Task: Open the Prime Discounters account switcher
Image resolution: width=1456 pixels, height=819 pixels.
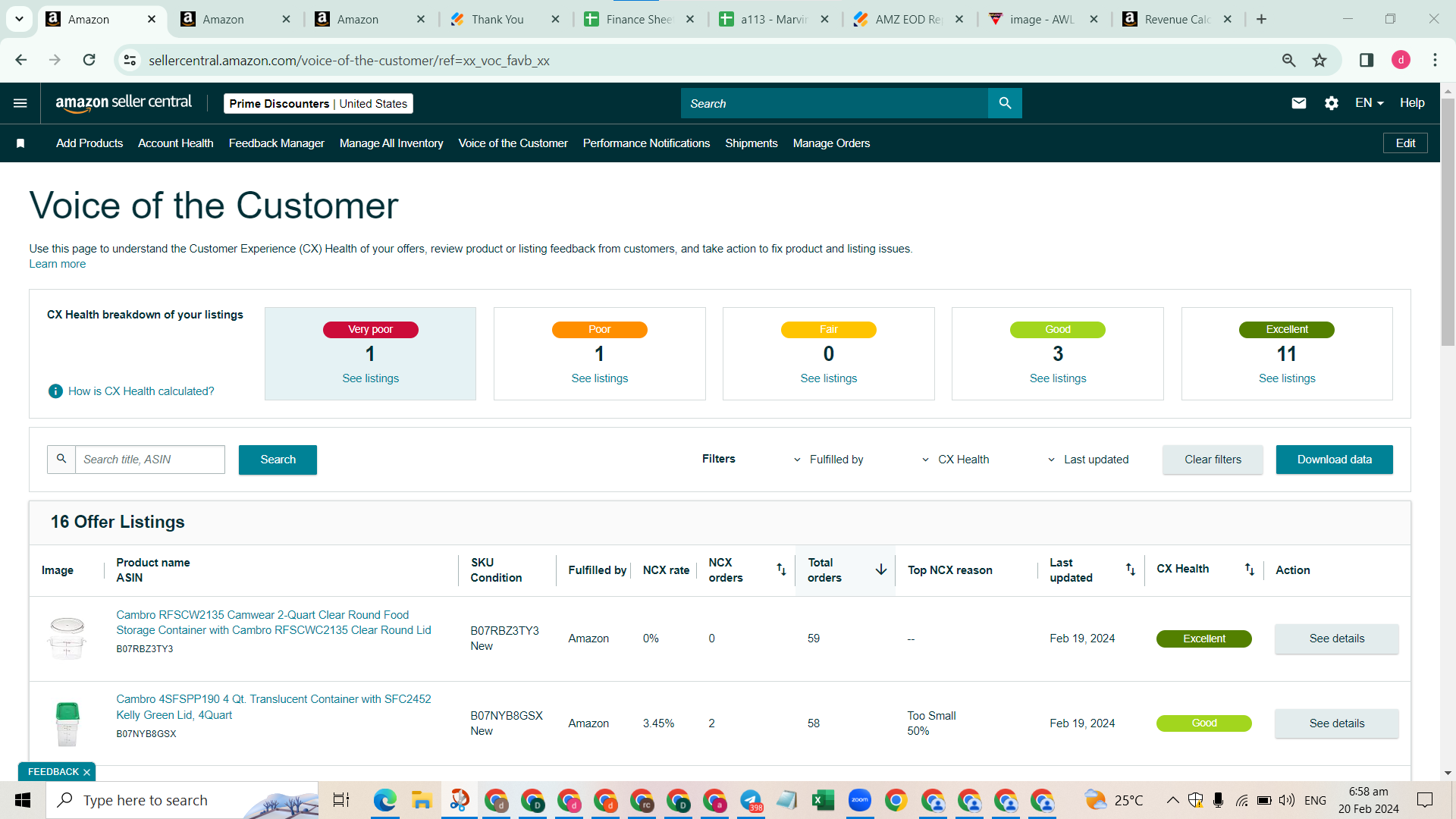Action: click(318, 104)
